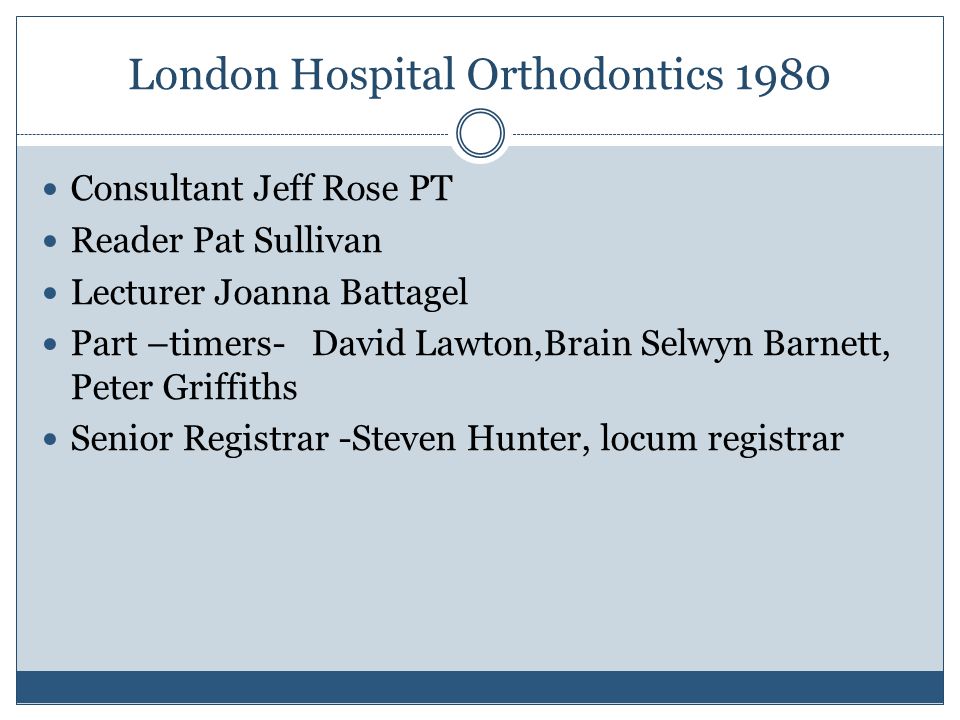Click the name Brain Selwyn Barnett
This screenshot has height=720, width=960.
pos(716,343)
